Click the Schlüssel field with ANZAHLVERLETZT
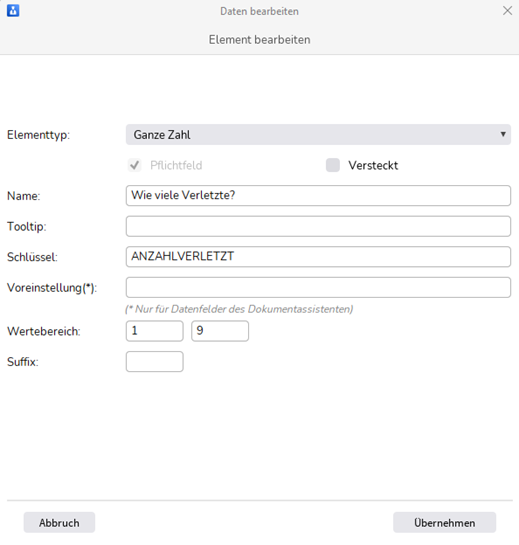This screenshot has width=519, height=545. [x=318, y=257]
